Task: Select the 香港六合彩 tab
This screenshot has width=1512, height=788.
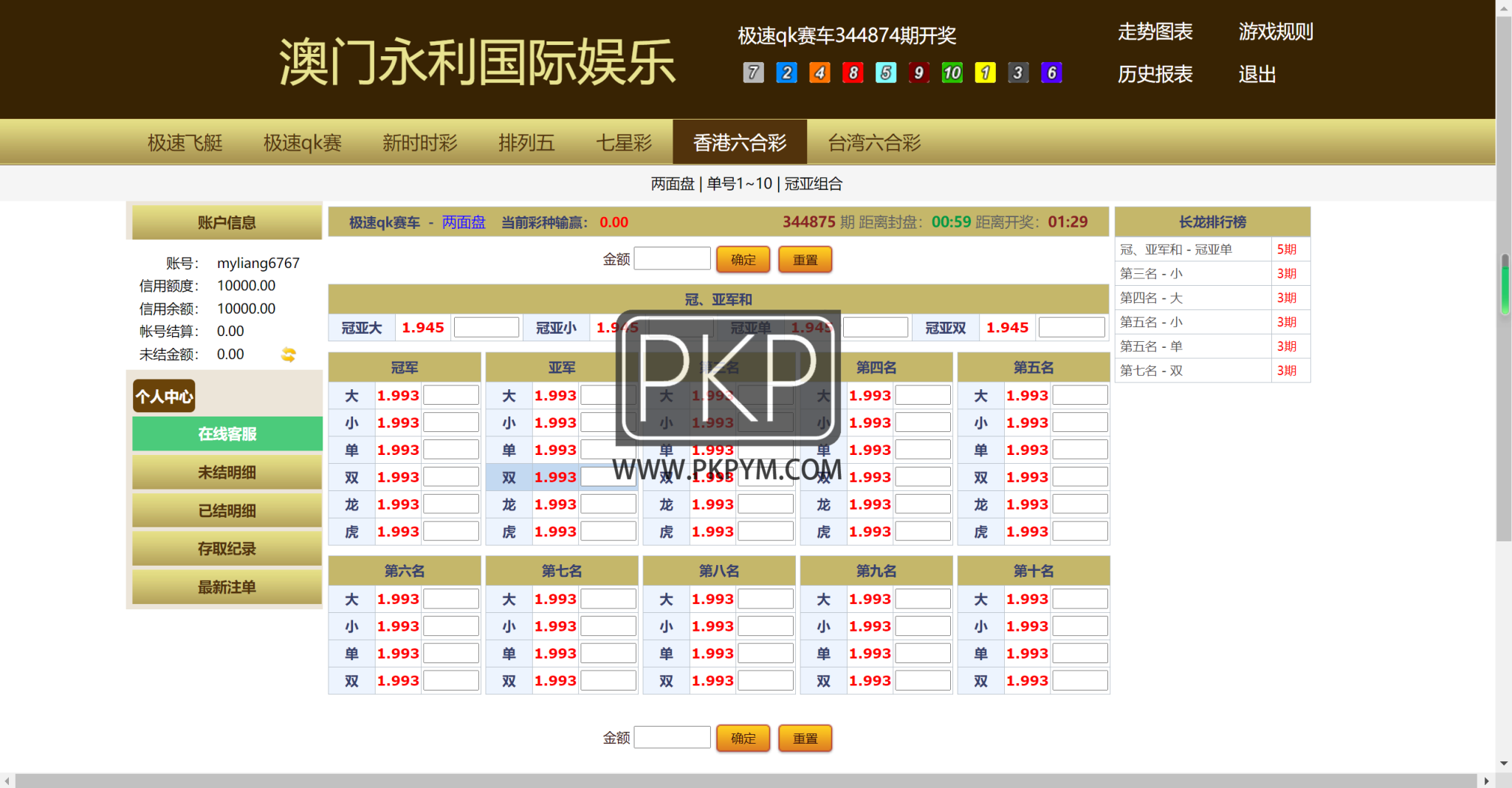Action: click(x=740, y=143)
